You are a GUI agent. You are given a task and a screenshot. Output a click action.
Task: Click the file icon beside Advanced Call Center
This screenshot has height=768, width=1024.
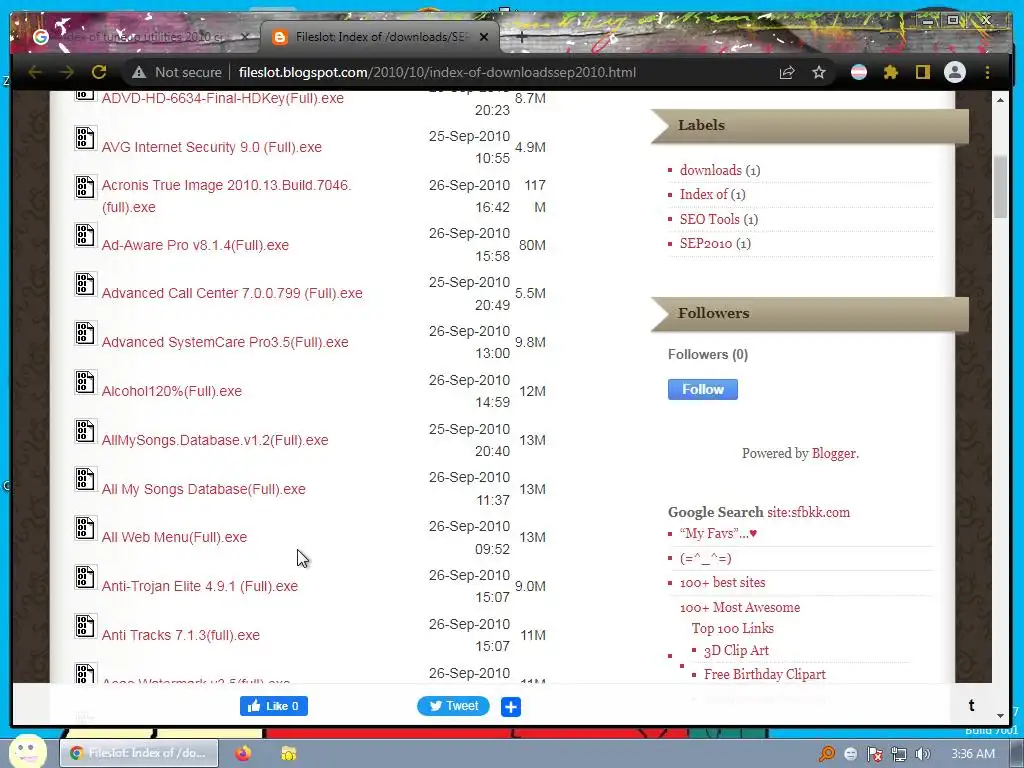coord(85,284)
